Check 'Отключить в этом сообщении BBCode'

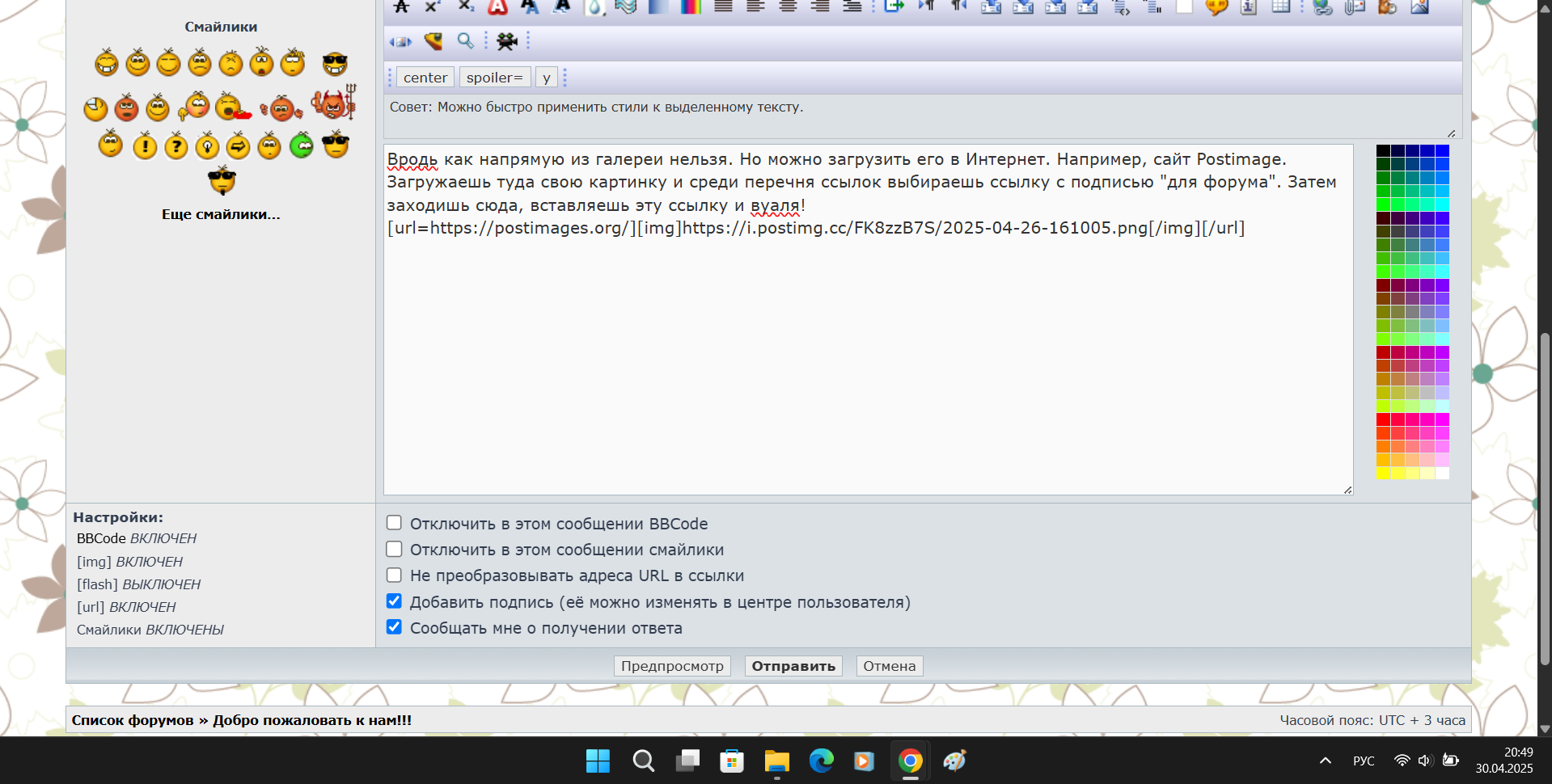[x=394, y=523]
